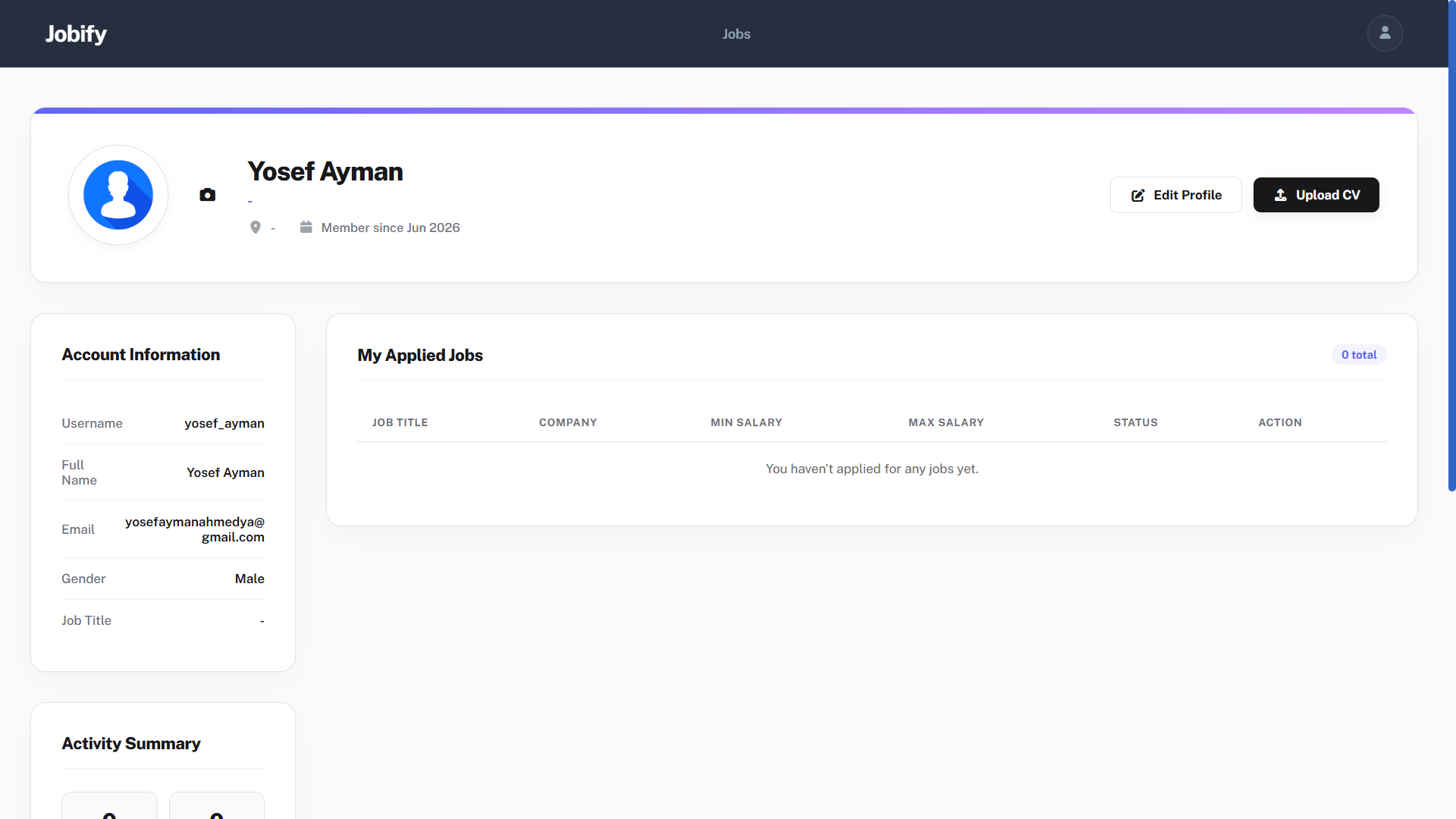The width and height of the screenshot is (1456, 819).
Task: Click the Job Title label in account info
Action: pos(86,620)
